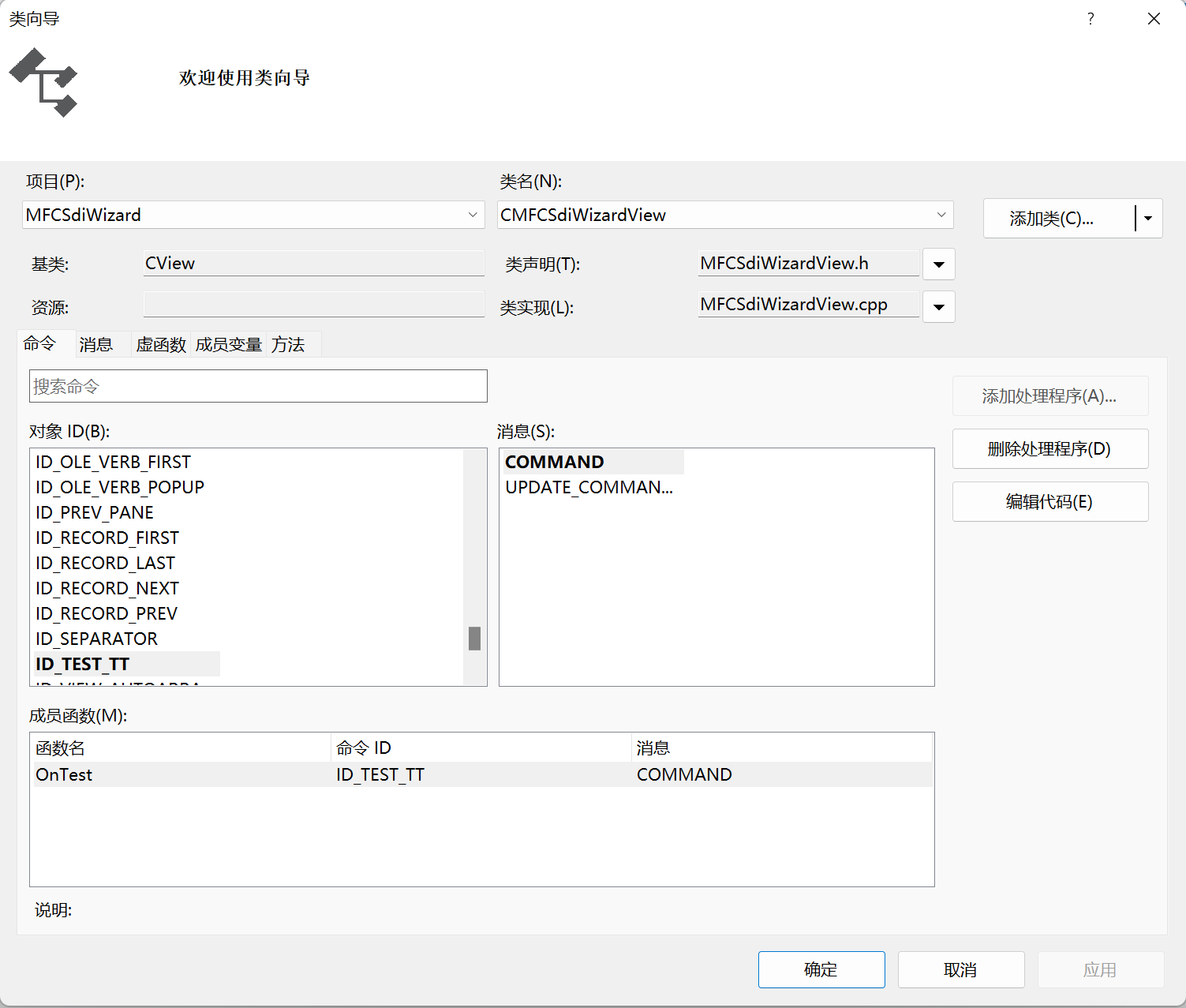This screenshot has width=1186, height=1008.
Task: Click the MFCSdiWizardView.h declaration field
Action: [x=809, y=264]
